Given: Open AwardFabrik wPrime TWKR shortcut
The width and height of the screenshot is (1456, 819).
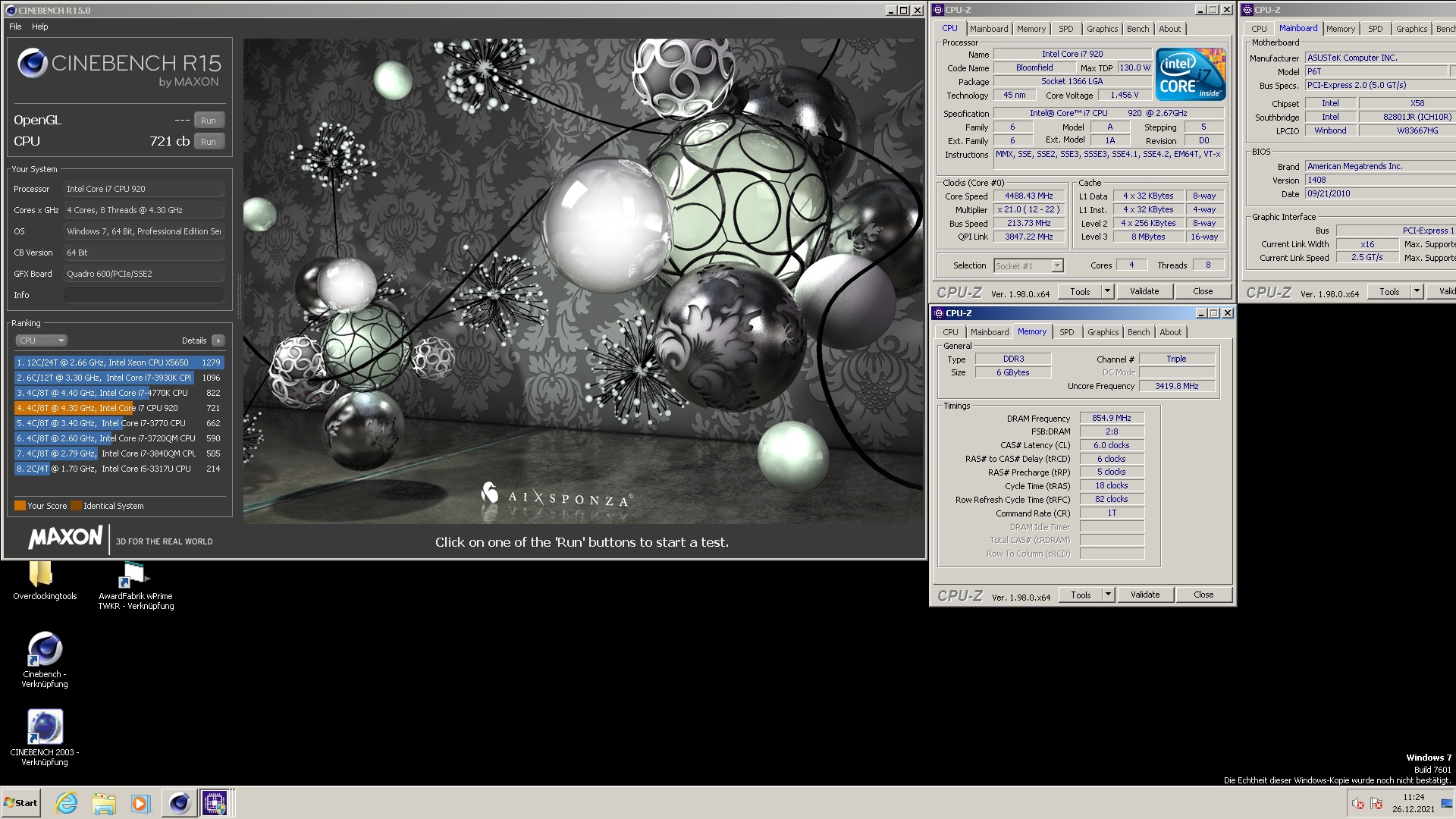Looking at the screenshot, I should 135,585.
